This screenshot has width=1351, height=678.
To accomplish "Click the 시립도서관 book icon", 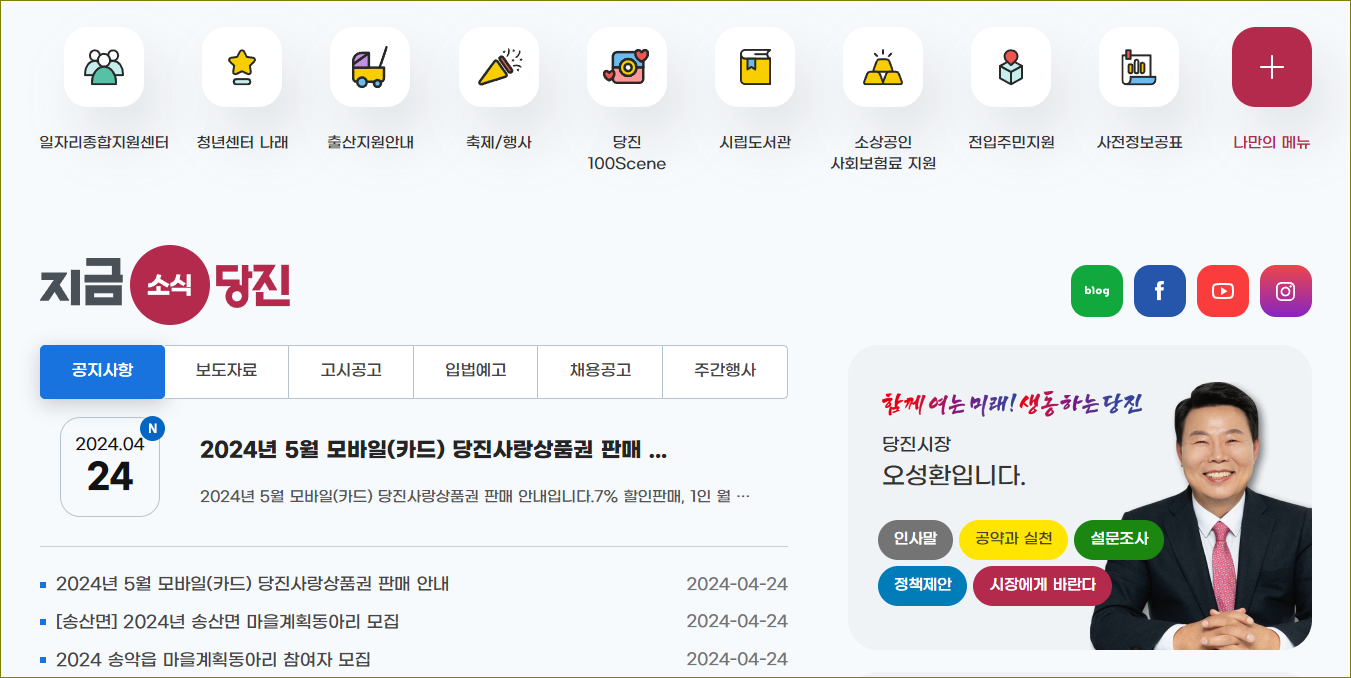I will tap(754, 66).
